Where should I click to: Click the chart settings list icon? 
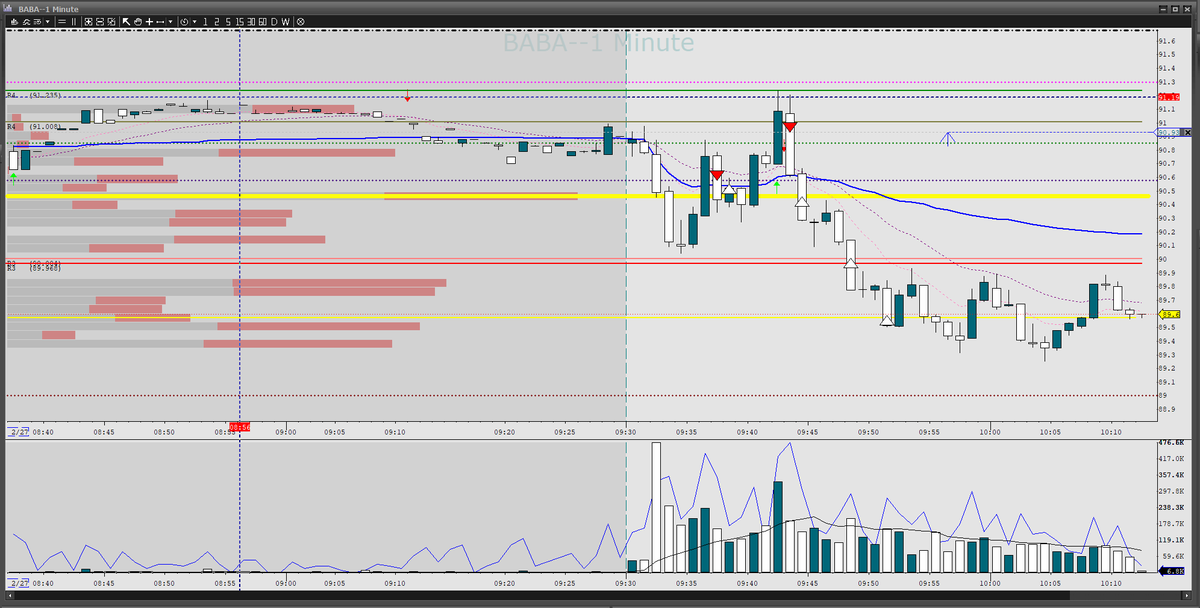pyautogui.click(x=38, y=21)
